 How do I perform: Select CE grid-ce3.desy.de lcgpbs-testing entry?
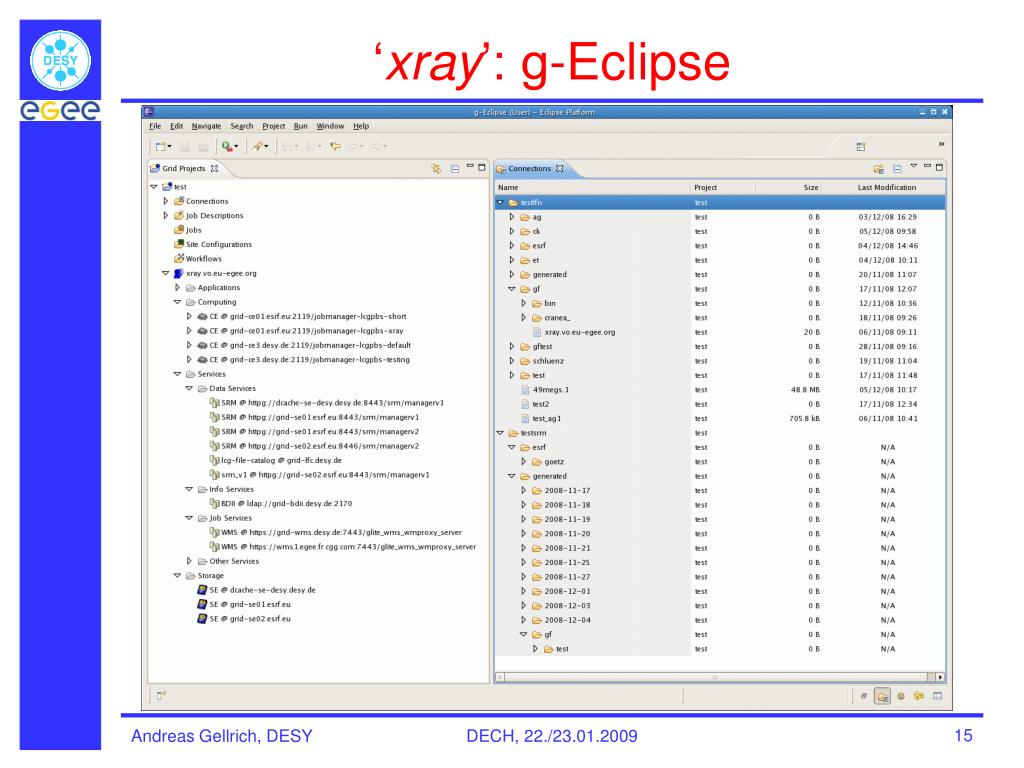click(x=304, y=360)
